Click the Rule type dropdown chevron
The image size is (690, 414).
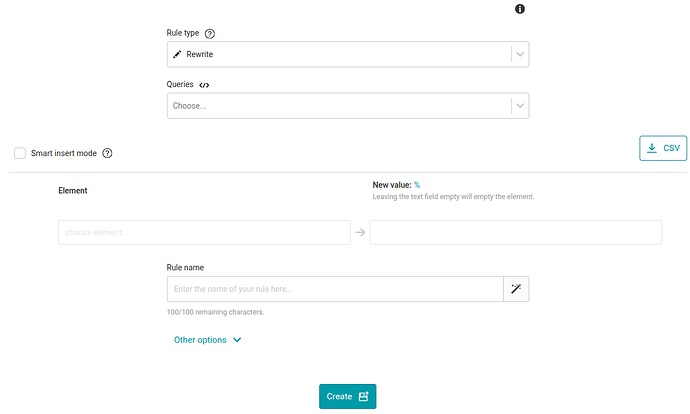coord(520,54)
